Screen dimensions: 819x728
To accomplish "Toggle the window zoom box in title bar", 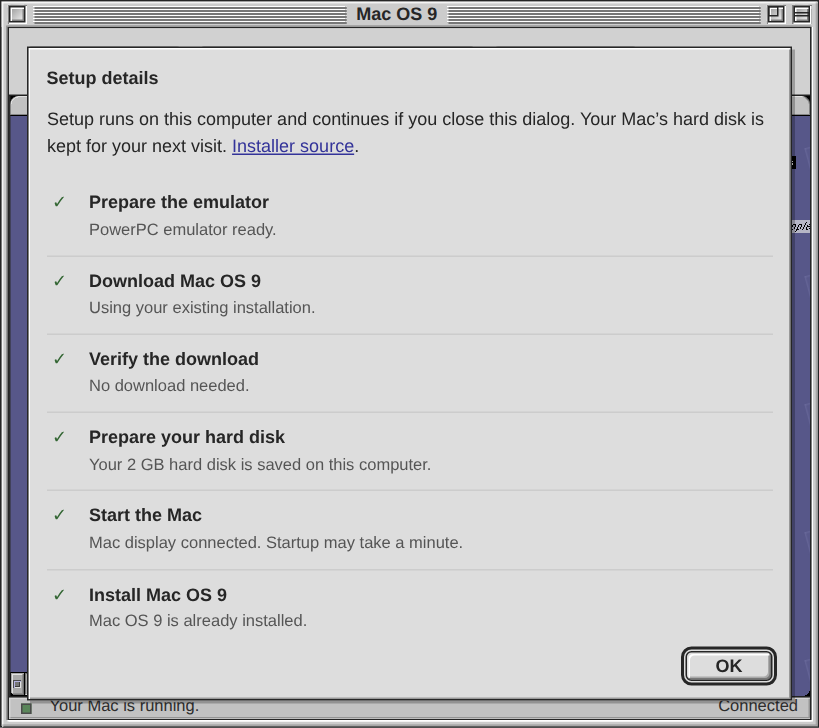I will click(776, 14).
